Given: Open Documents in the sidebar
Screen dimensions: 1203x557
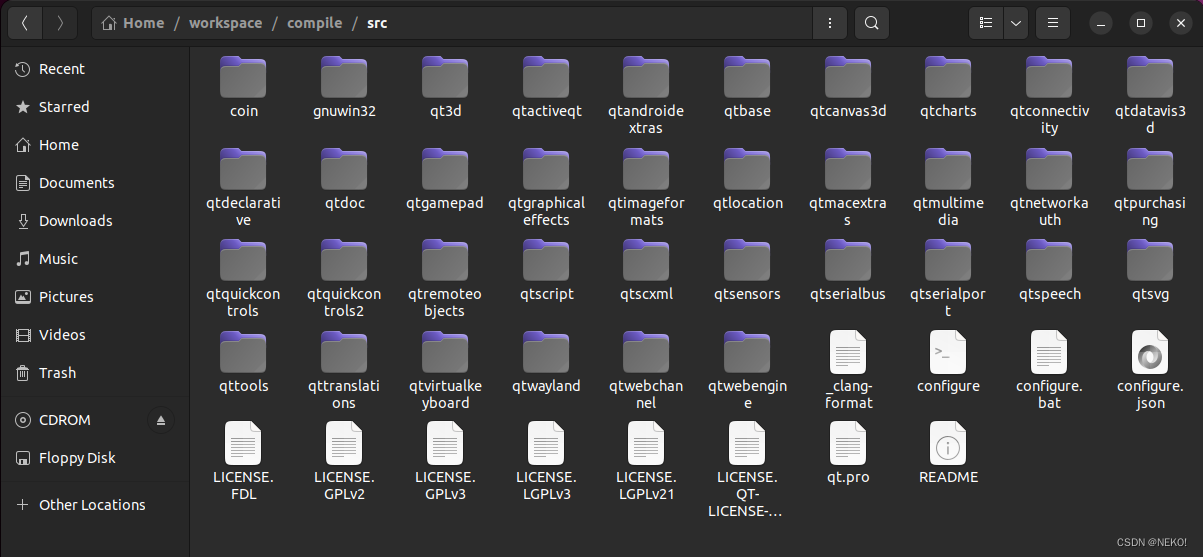Looking at the screenshot, I should [x=95, y=183].
